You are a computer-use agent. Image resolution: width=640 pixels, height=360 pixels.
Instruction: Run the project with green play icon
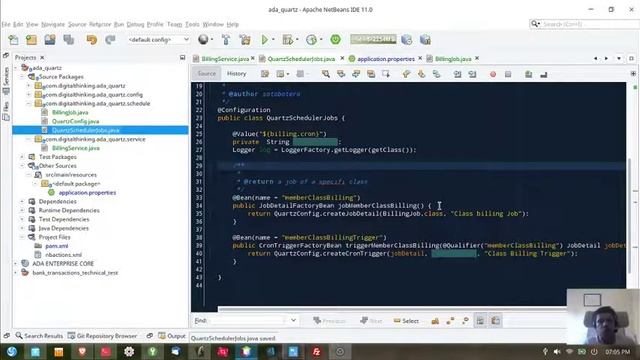264,40
